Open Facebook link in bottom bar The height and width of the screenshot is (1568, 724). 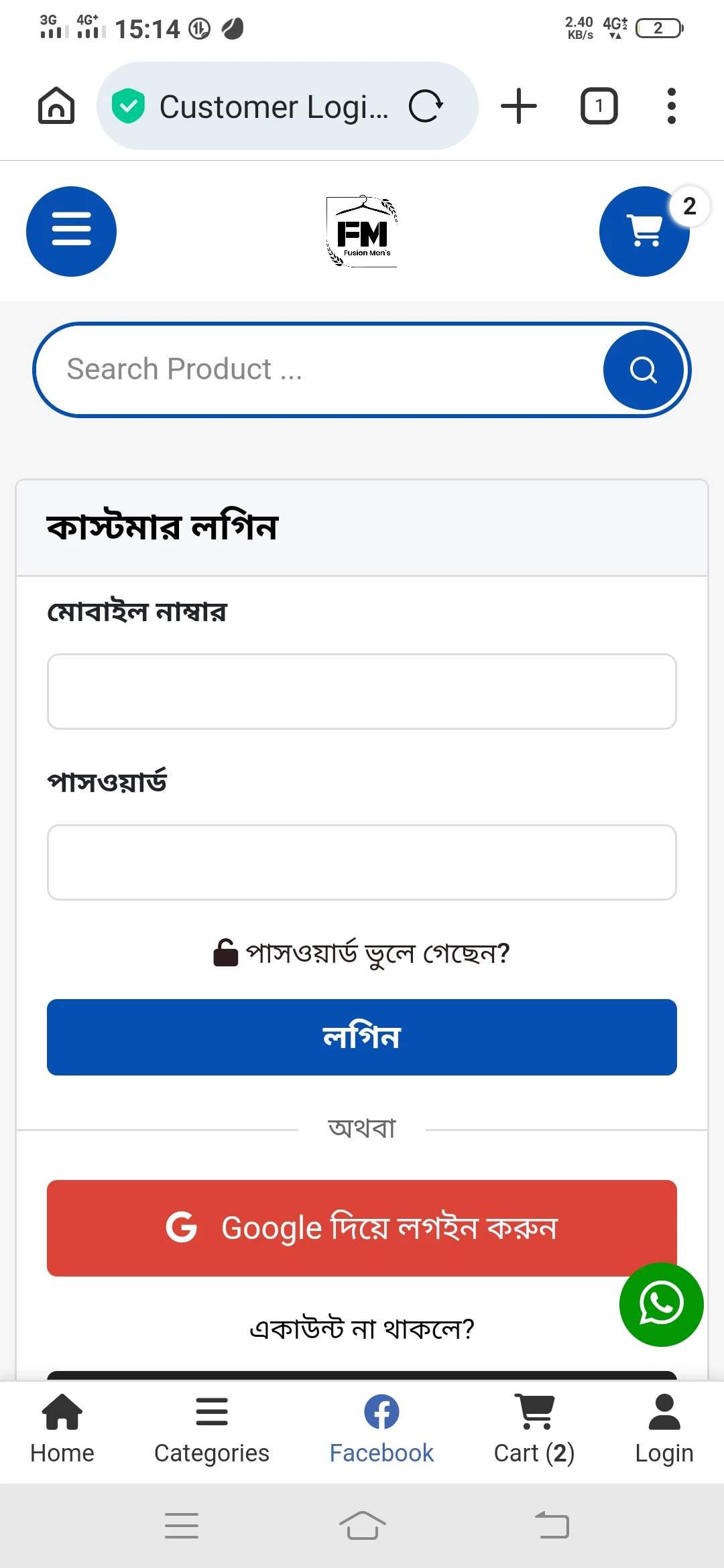[x=381, y=1429]
